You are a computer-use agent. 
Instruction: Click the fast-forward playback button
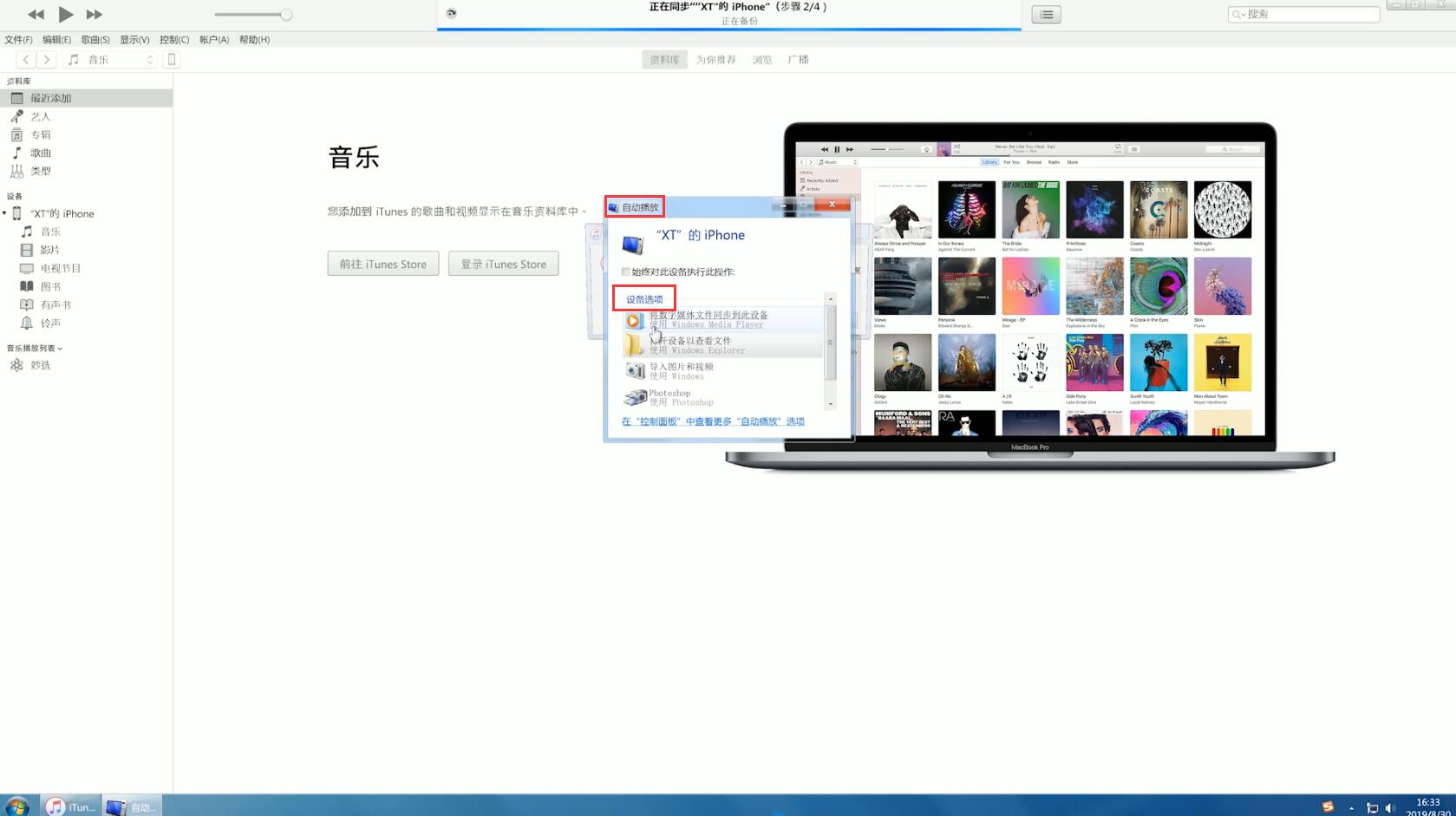click(95, 14)
